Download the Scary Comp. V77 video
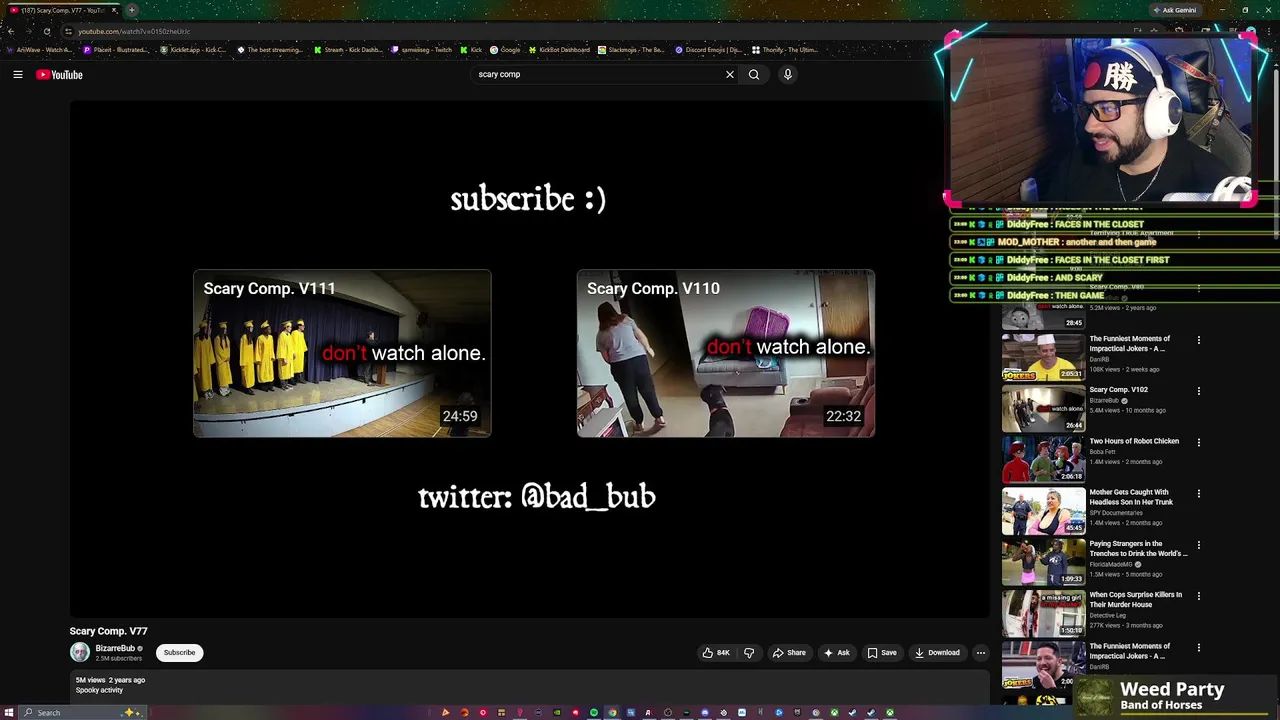The width and height of the screenshot is (1280, 720). click(937, 653)
